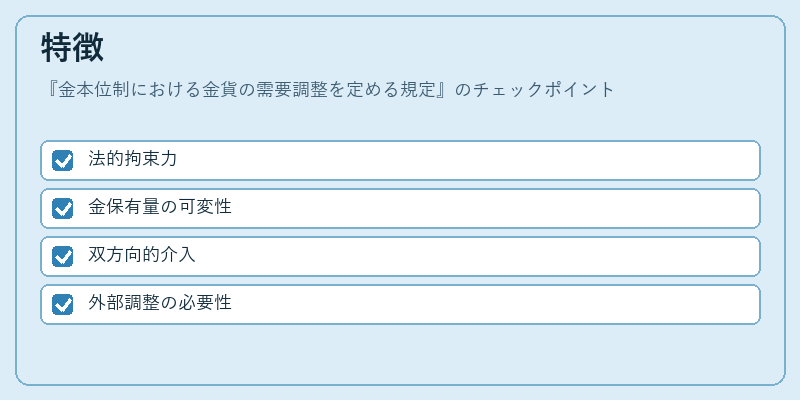Click the 金保有量の可変性 label text
The width and height of the screenshot is (800, 400).
[160, 207]
